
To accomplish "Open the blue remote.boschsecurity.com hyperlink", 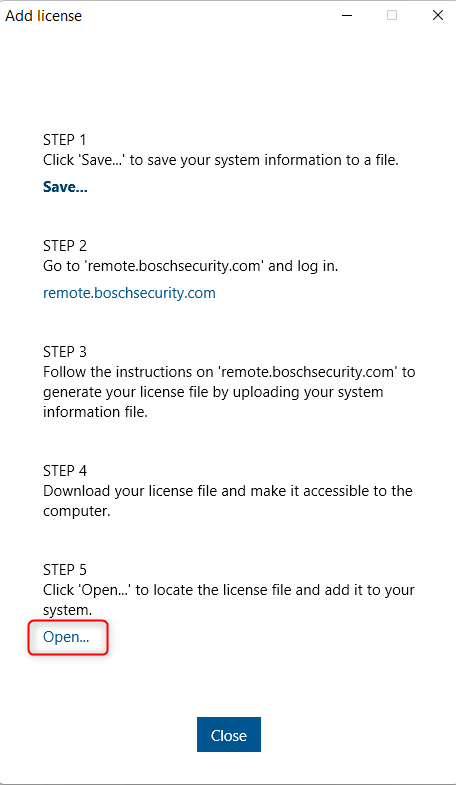I will point(129,293).
